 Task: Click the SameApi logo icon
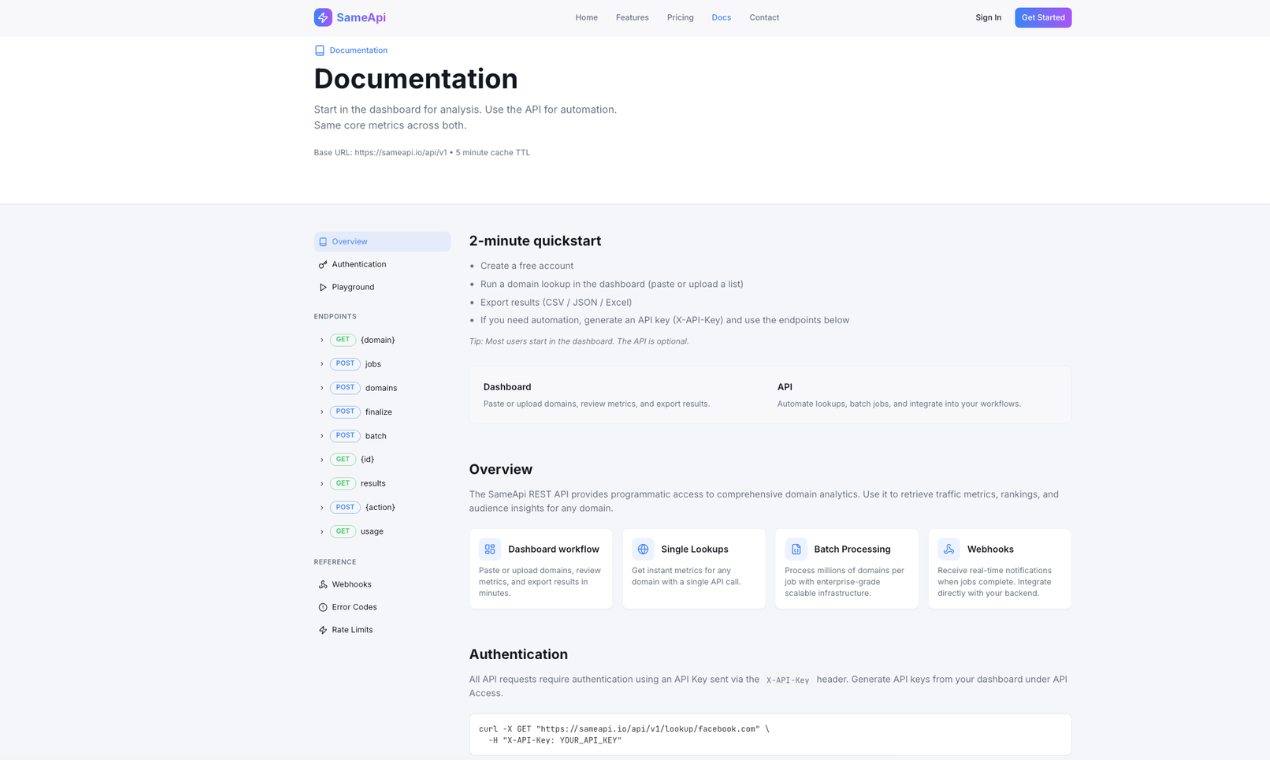click(x=322, y=17)
